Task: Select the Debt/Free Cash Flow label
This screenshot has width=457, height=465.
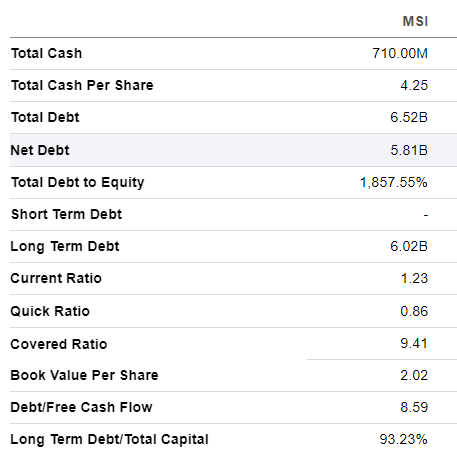Action: (x=81, y=407)
